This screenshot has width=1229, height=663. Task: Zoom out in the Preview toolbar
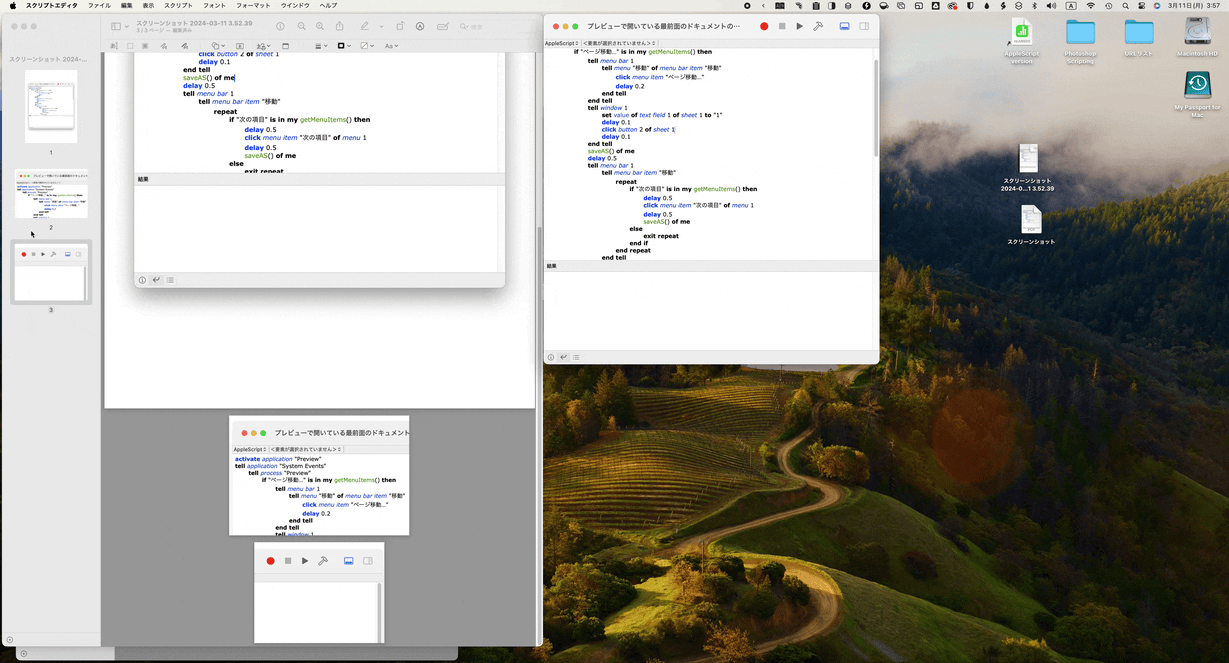tap(302, 26)
